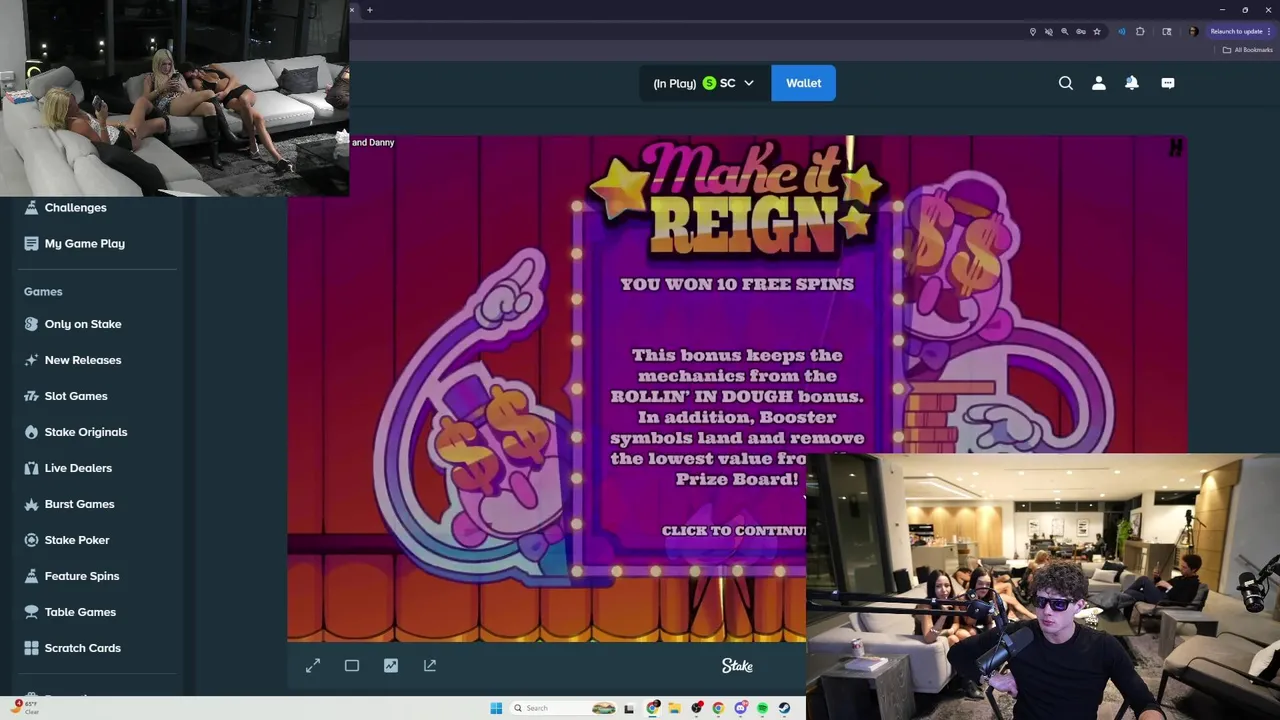The image size is (1280, 720).
Task: Open the tab search icon
Action: pyautogui.click(x=1166, y=31)
